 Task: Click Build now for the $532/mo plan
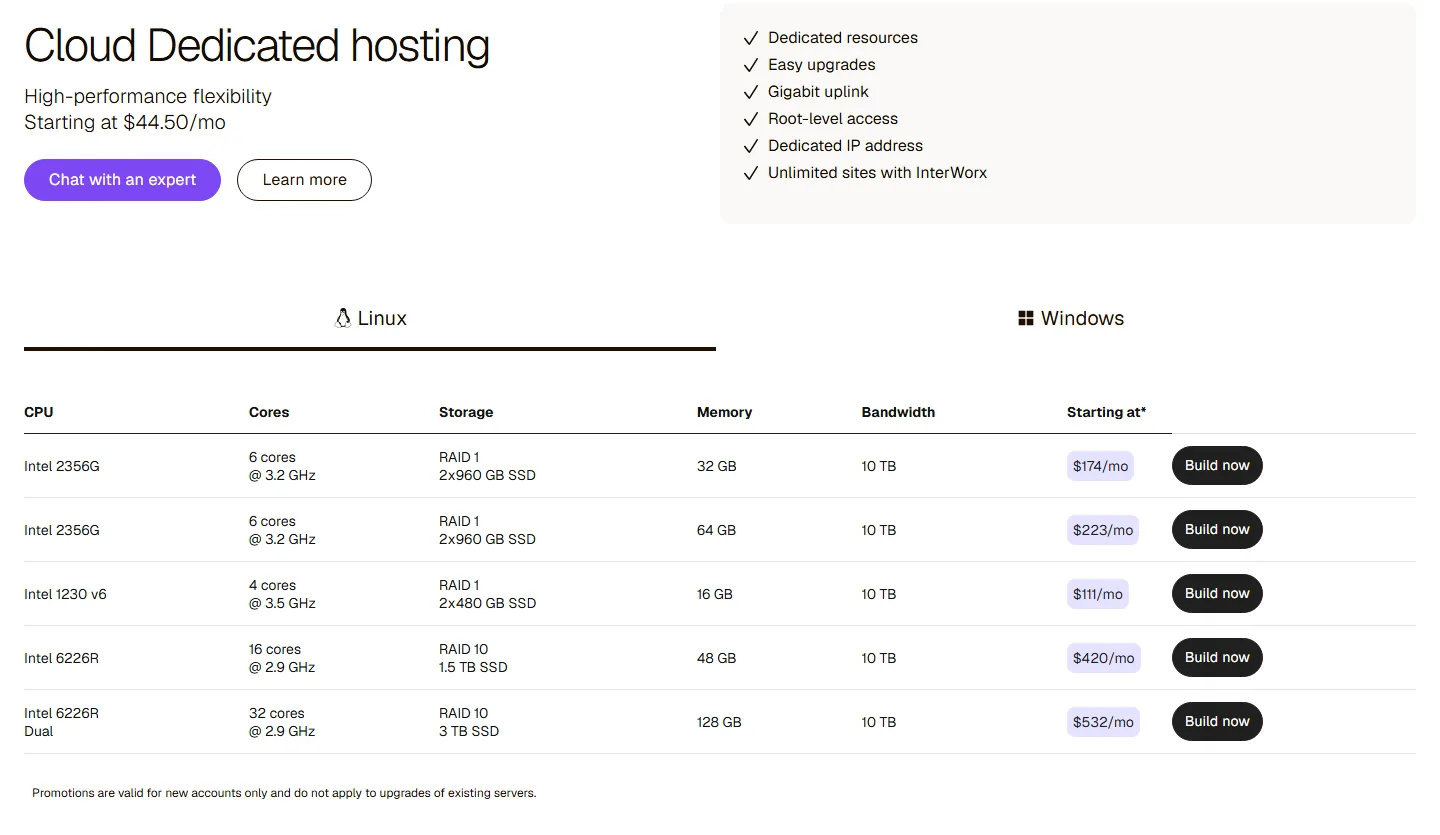[1217, 721]
